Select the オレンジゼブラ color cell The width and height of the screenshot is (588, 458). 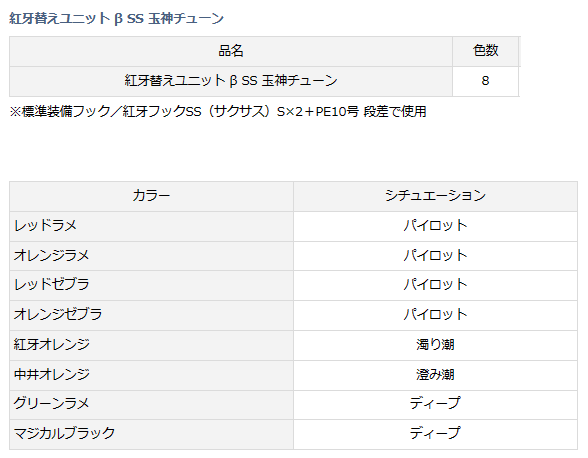coord(152,315)
